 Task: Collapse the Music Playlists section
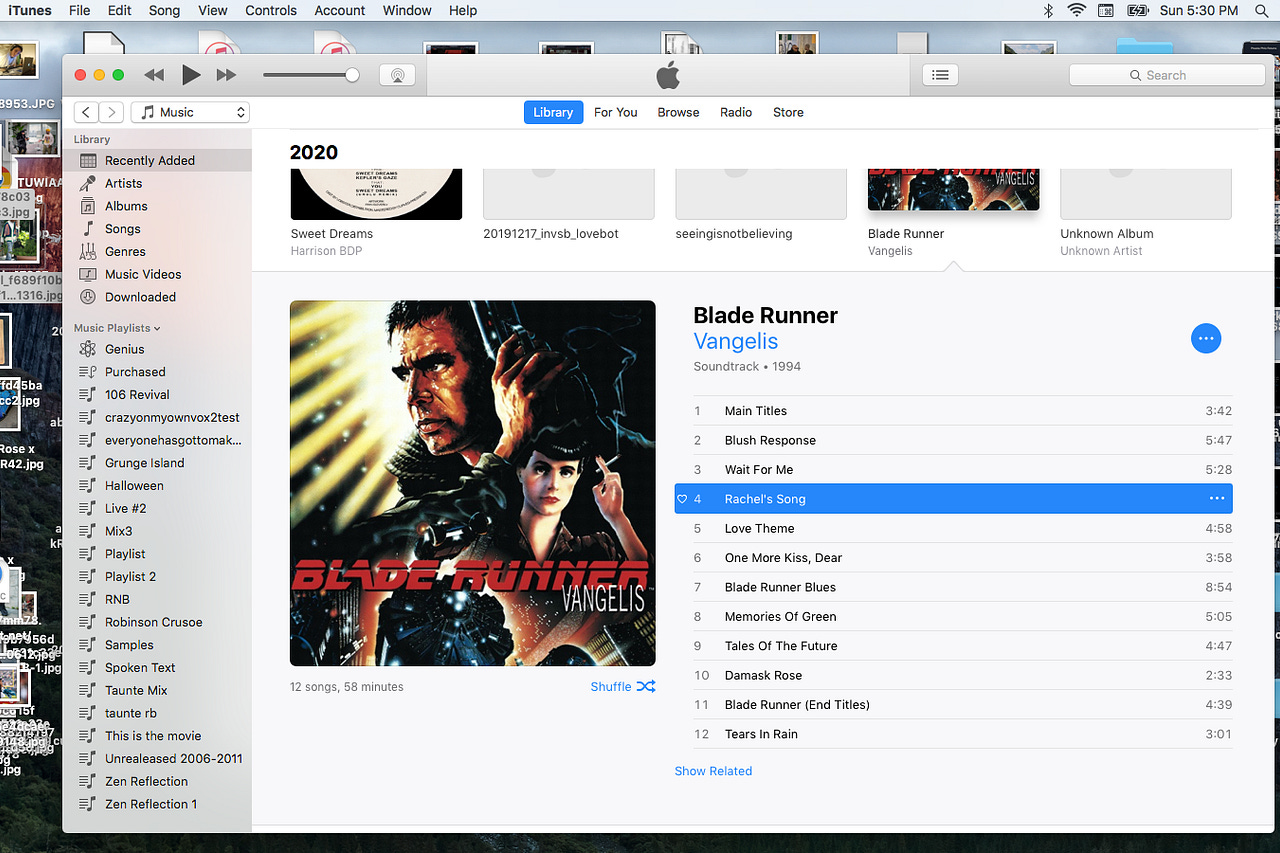pyautogui.click(x=117, y=328)
